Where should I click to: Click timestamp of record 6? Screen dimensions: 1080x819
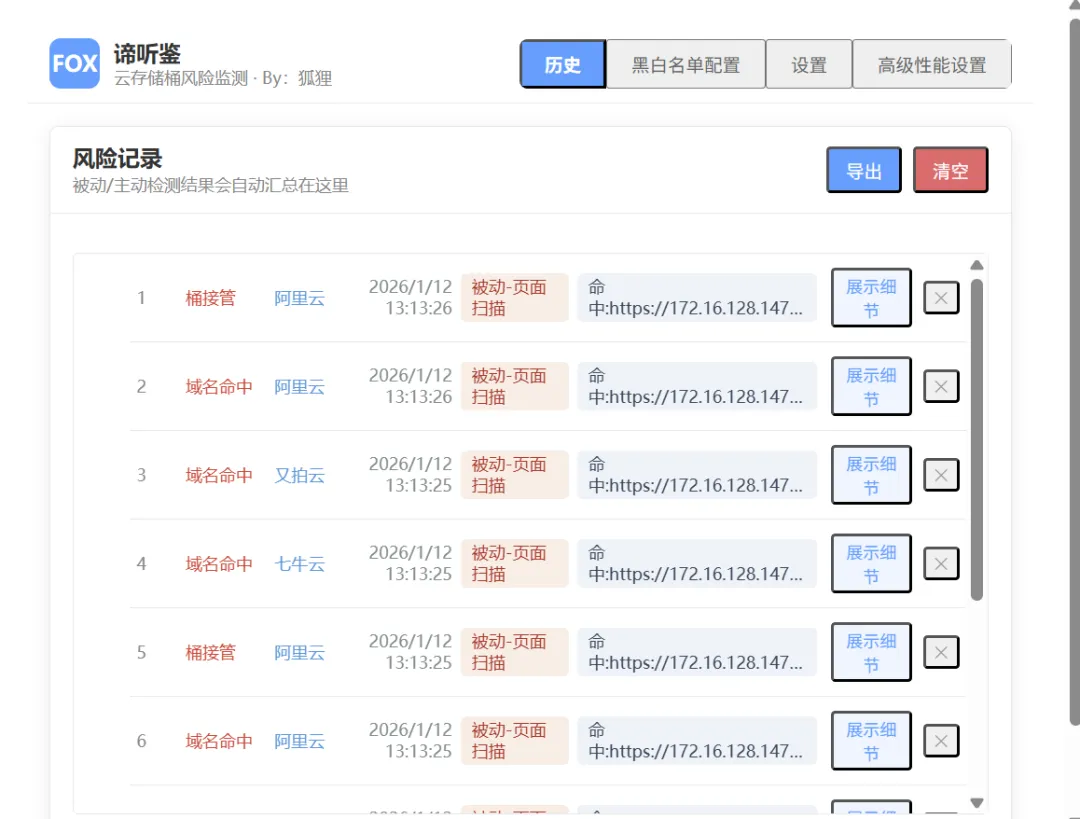point(411,741)
